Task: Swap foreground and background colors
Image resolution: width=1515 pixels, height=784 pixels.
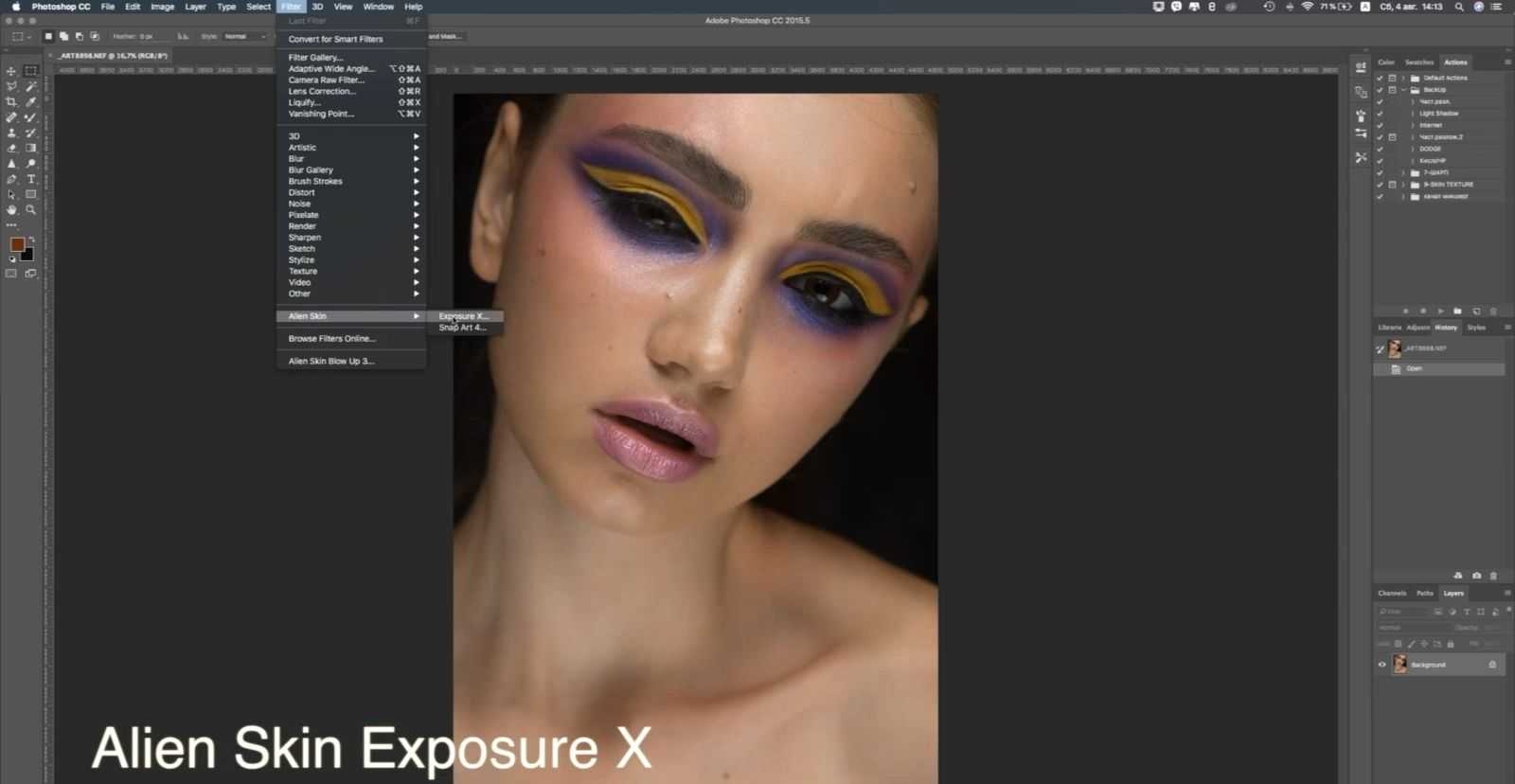Action: pyautogui.click(x=31, y=240)
